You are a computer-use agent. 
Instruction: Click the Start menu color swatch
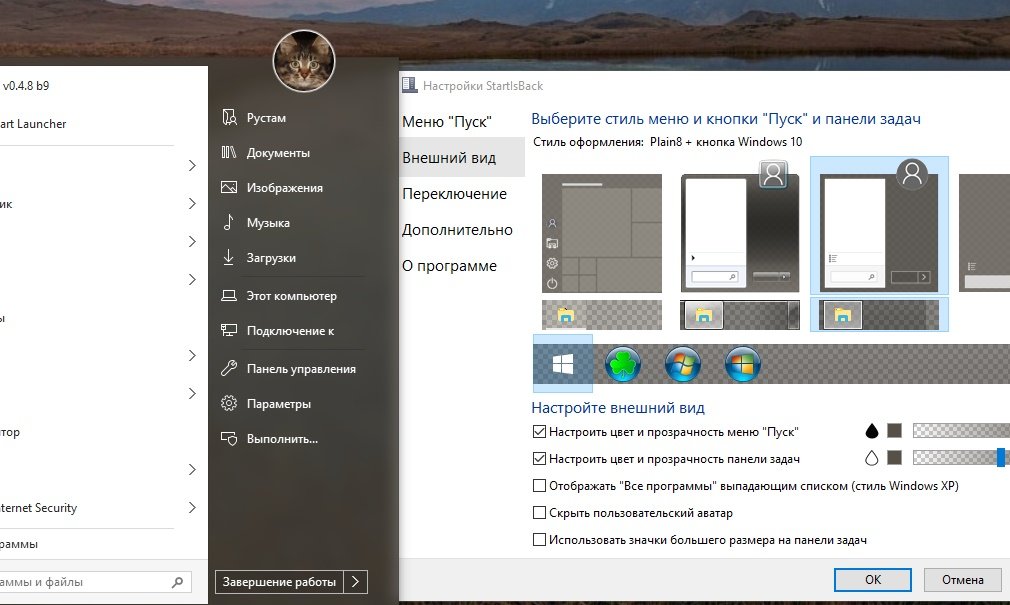tap(894, 431)
